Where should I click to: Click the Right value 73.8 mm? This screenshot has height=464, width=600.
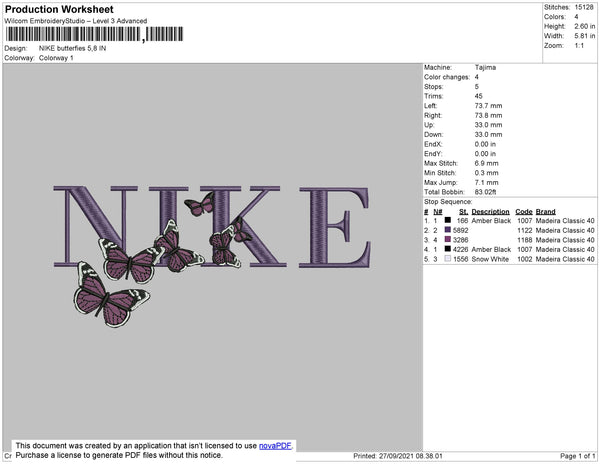(x=488, y=115)
